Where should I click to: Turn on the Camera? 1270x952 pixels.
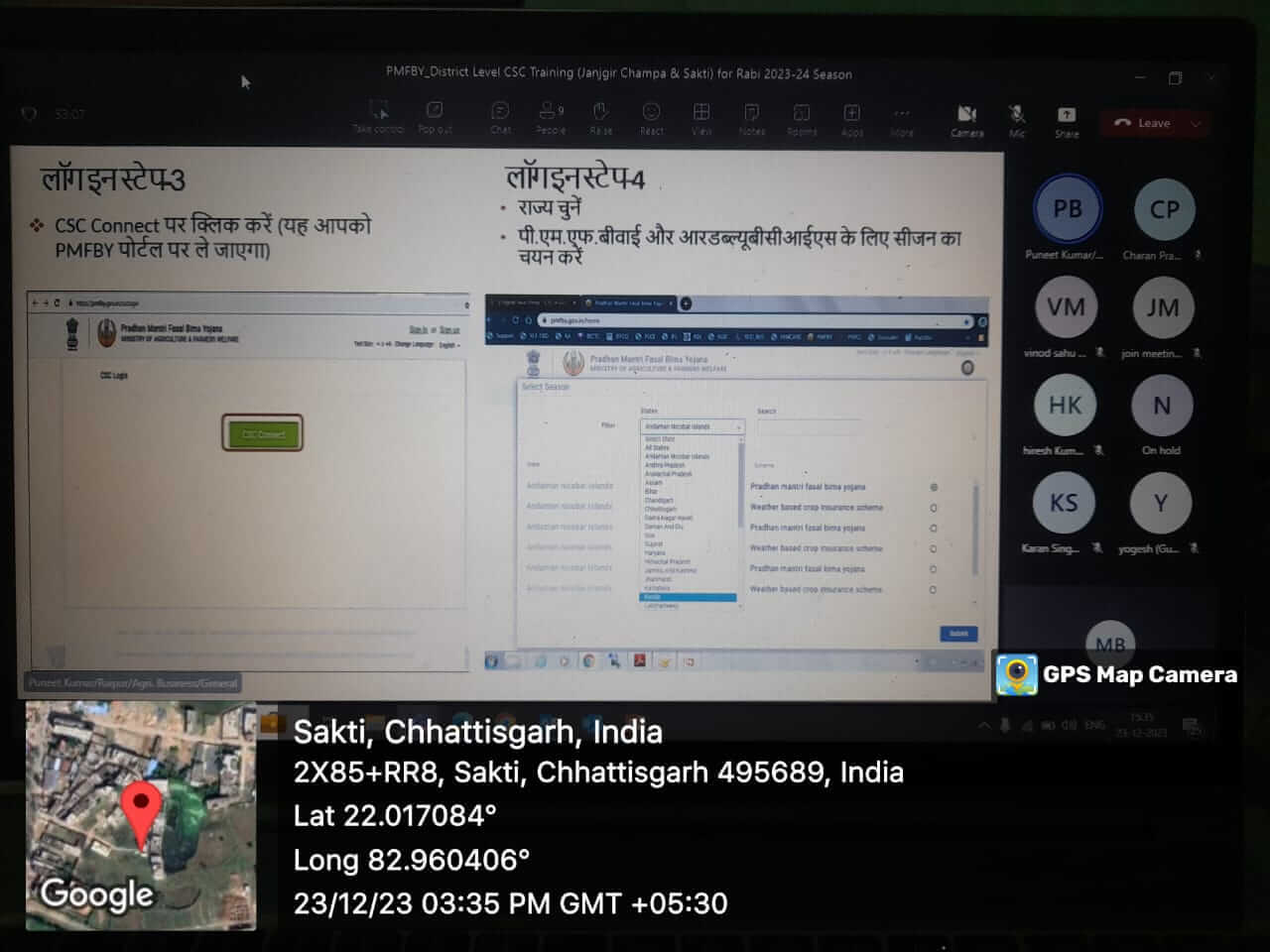tap(966, 119)
